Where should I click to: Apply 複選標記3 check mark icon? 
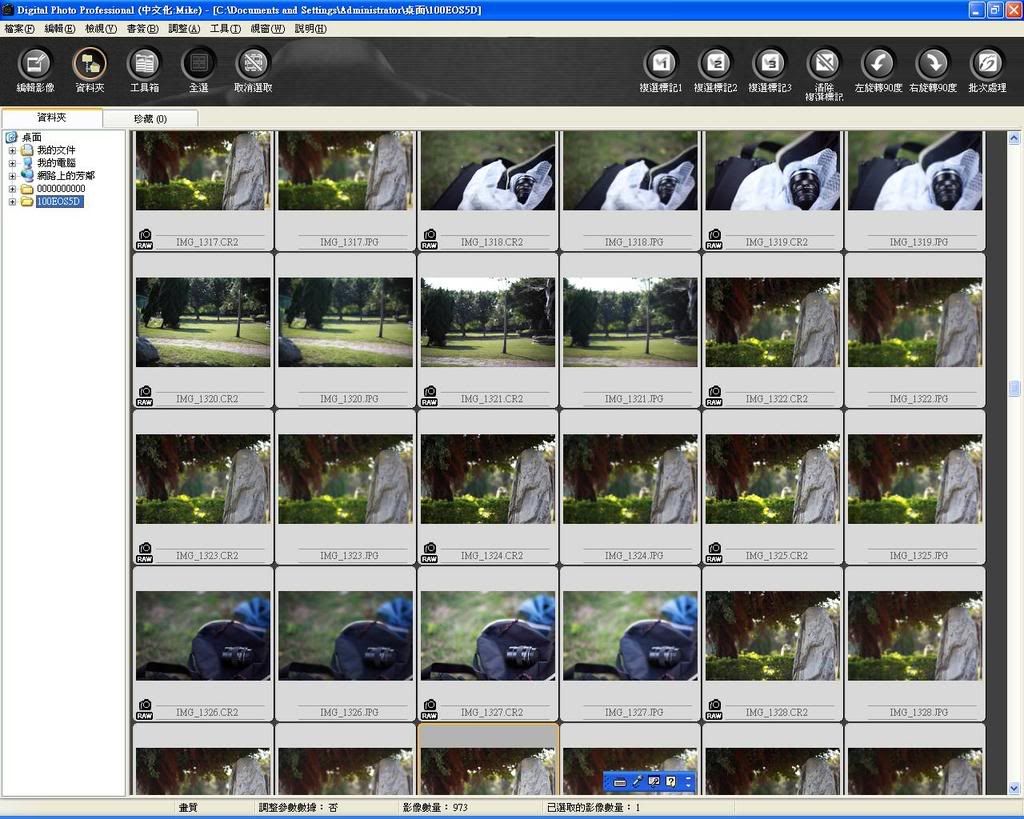click(769, 64)
